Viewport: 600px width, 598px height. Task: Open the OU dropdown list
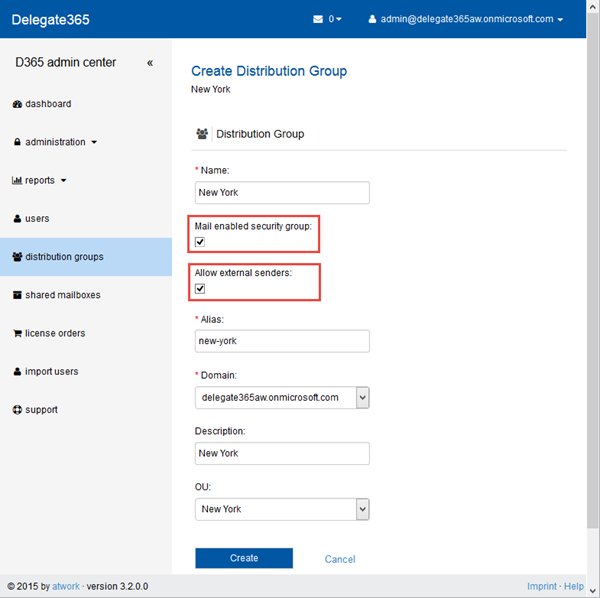(x=362, y=509)
